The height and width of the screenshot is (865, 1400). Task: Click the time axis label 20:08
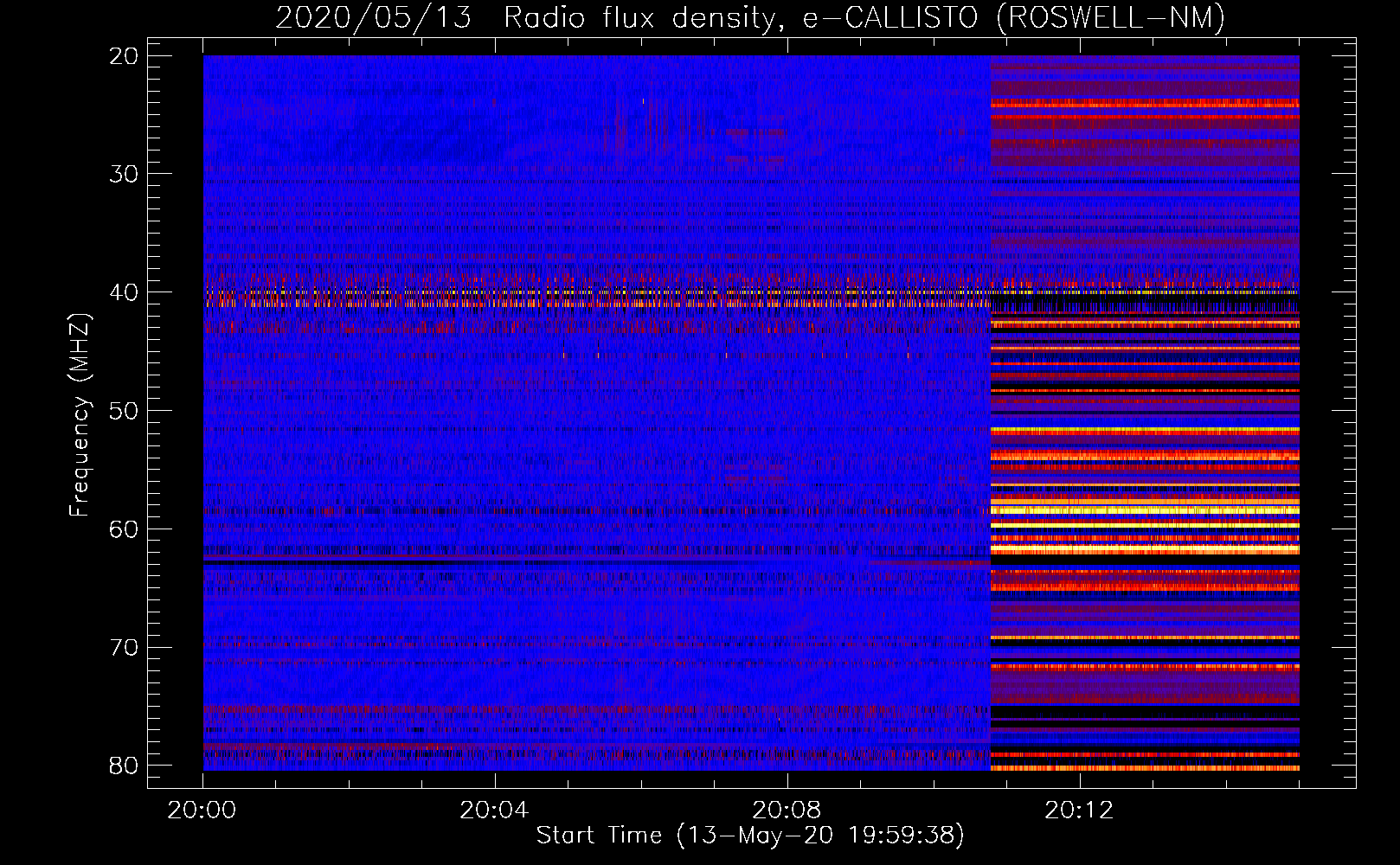point(787,811)
